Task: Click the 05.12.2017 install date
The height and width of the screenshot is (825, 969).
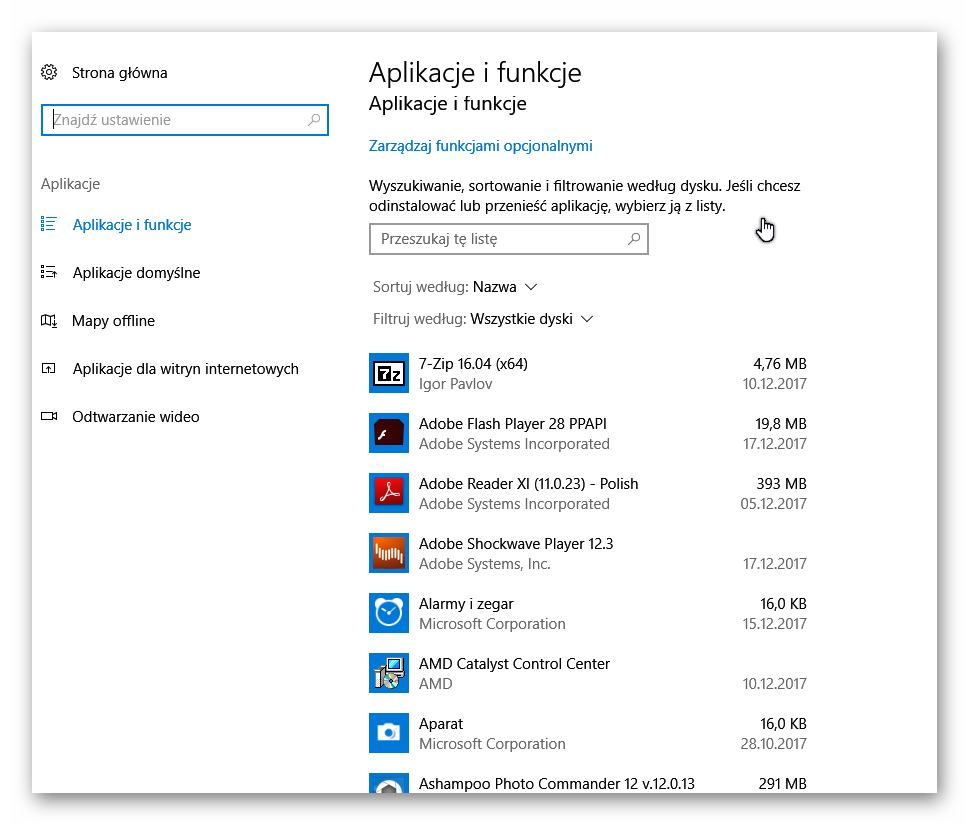Action: (774, 504)
